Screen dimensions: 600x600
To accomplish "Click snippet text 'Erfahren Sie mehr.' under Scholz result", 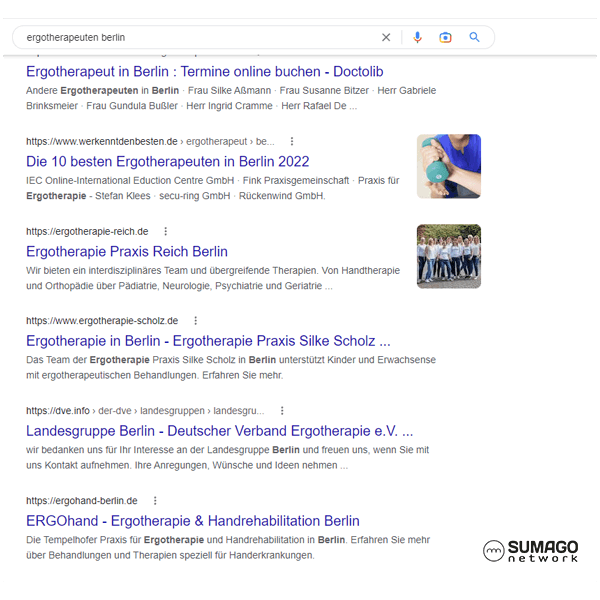I will pos(243,375).
